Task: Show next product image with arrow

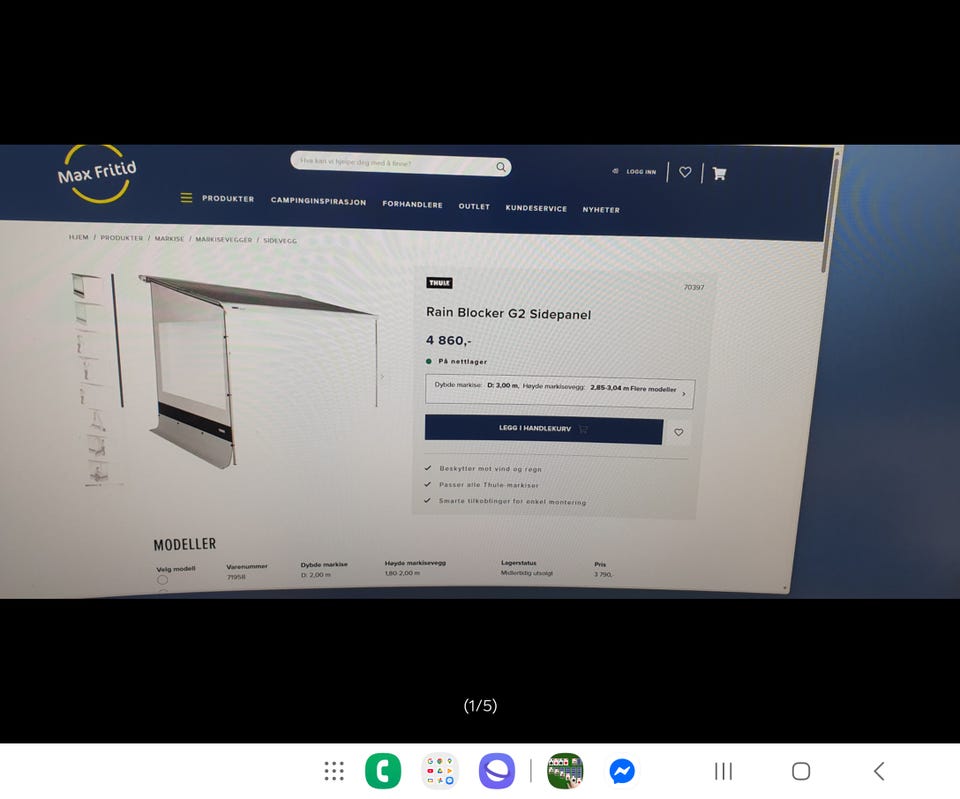Action: tap(382, 377)
